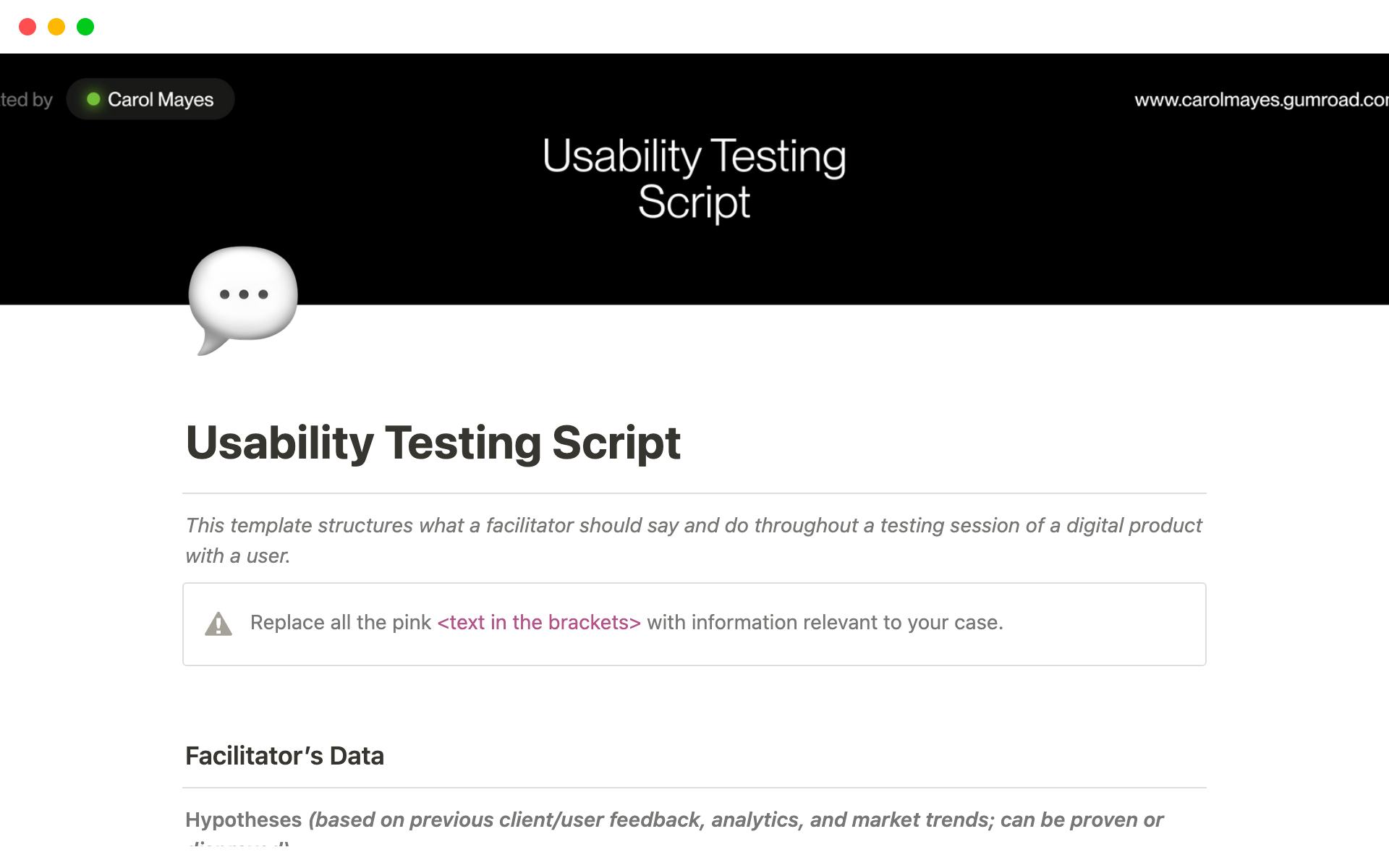
Task: Expand the Facilitator's Data section
Action: [285, 755]
